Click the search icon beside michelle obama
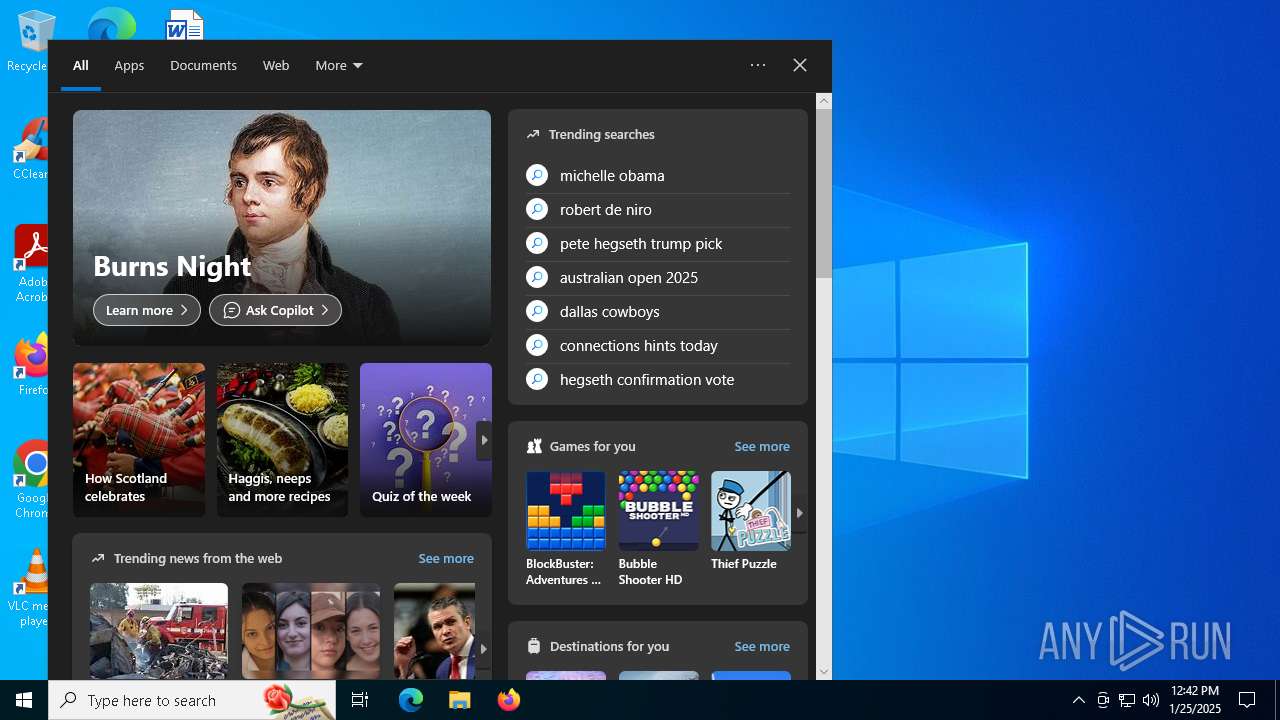The height and width of the screenshot is (720, 1280). 537,175
